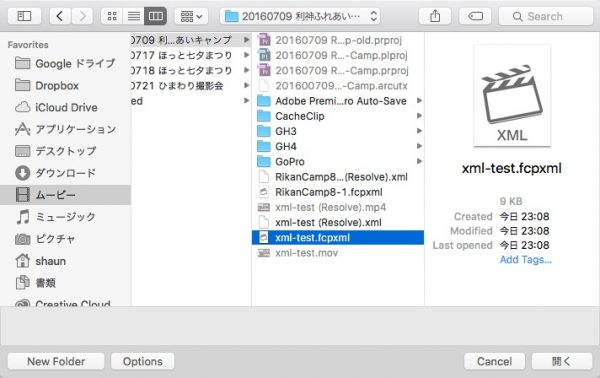Toggle the sidebar visibility button
This screenshot has width=600, height=378.
[x=24, y=16]
